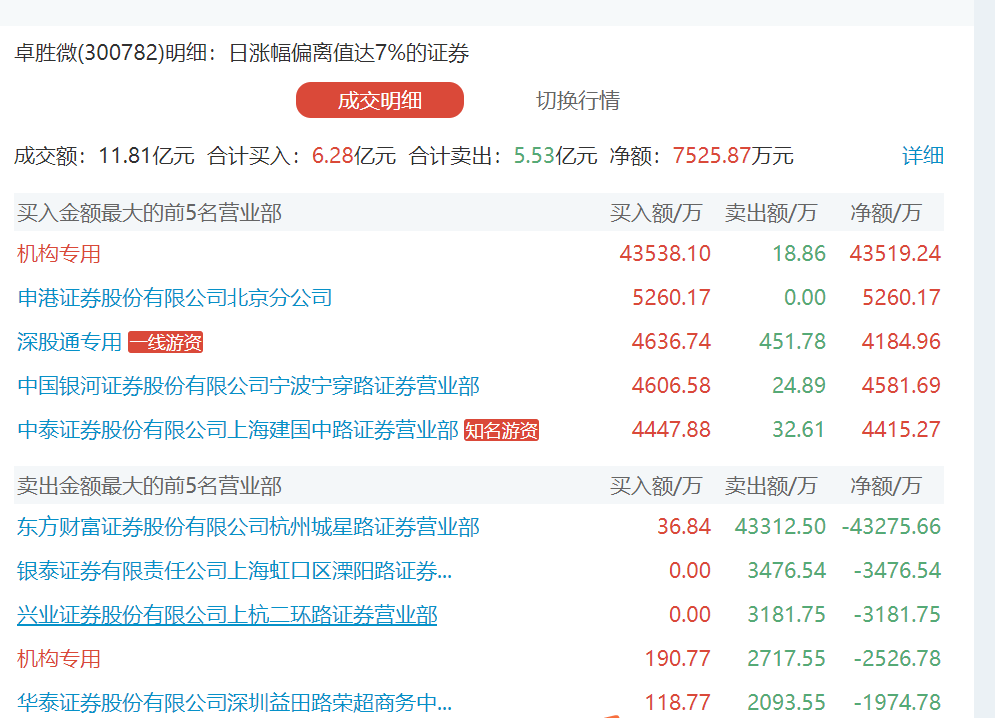The image size is (995, 718).
Task: Open the 深股通专用 link
Action: click(x=69, y=342)
